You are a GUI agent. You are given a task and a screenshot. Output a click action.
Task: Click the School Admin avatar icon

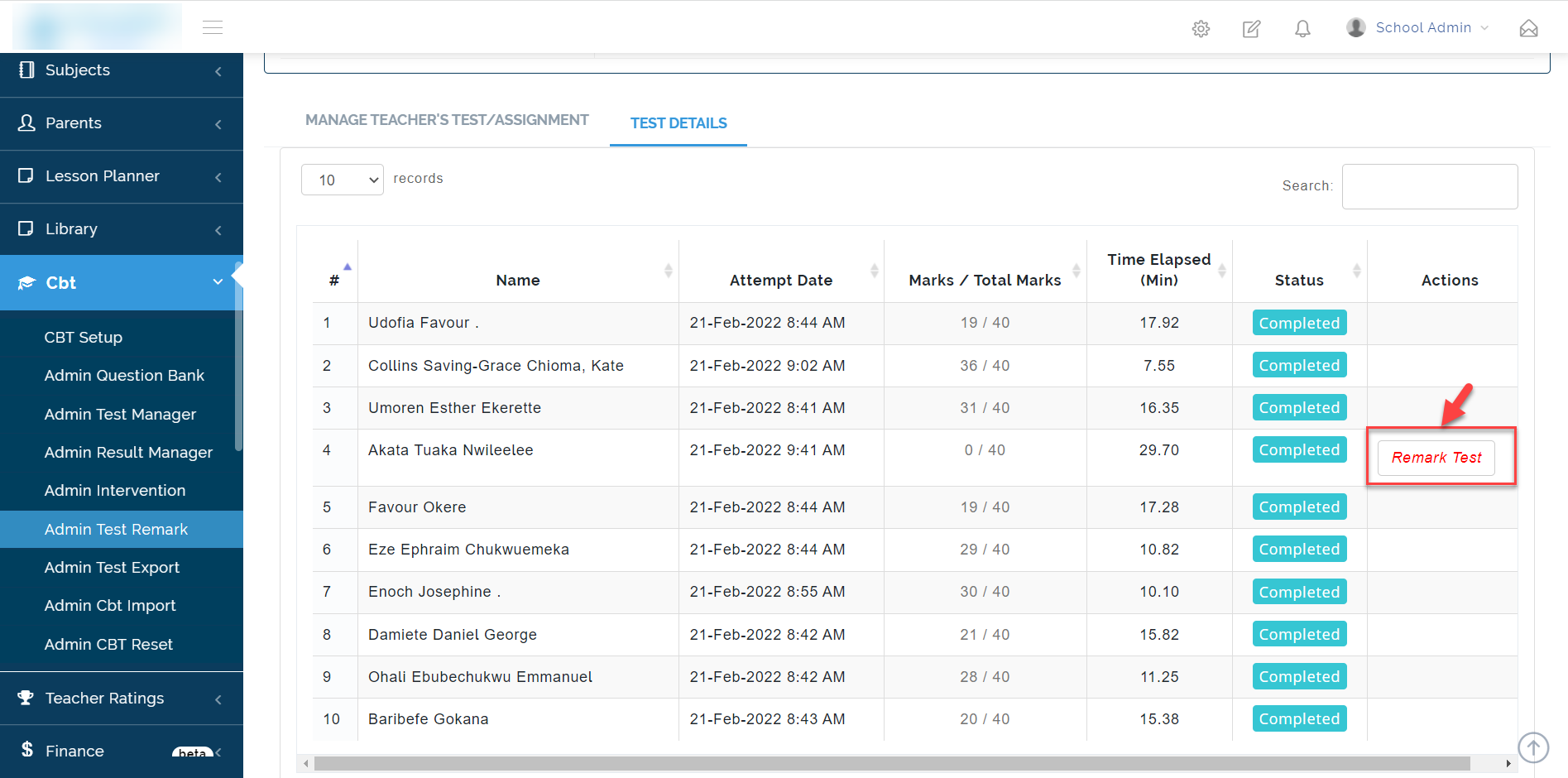click(1355, 28)
